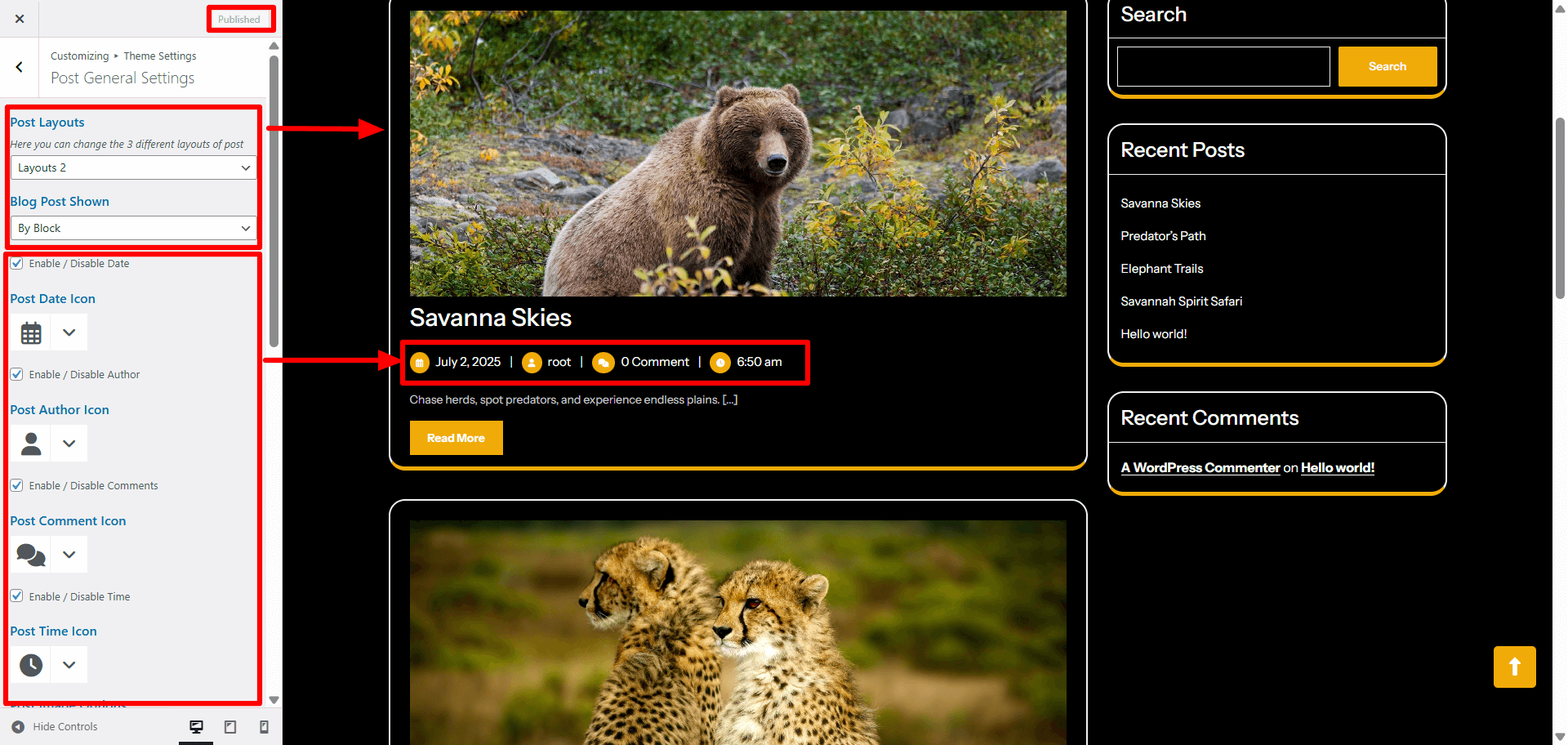Viewport: 1568px width, 745px height.
Task: Click the comment icon beside 0 Comment
Action: pyautogui.click(x=604, y=362)
